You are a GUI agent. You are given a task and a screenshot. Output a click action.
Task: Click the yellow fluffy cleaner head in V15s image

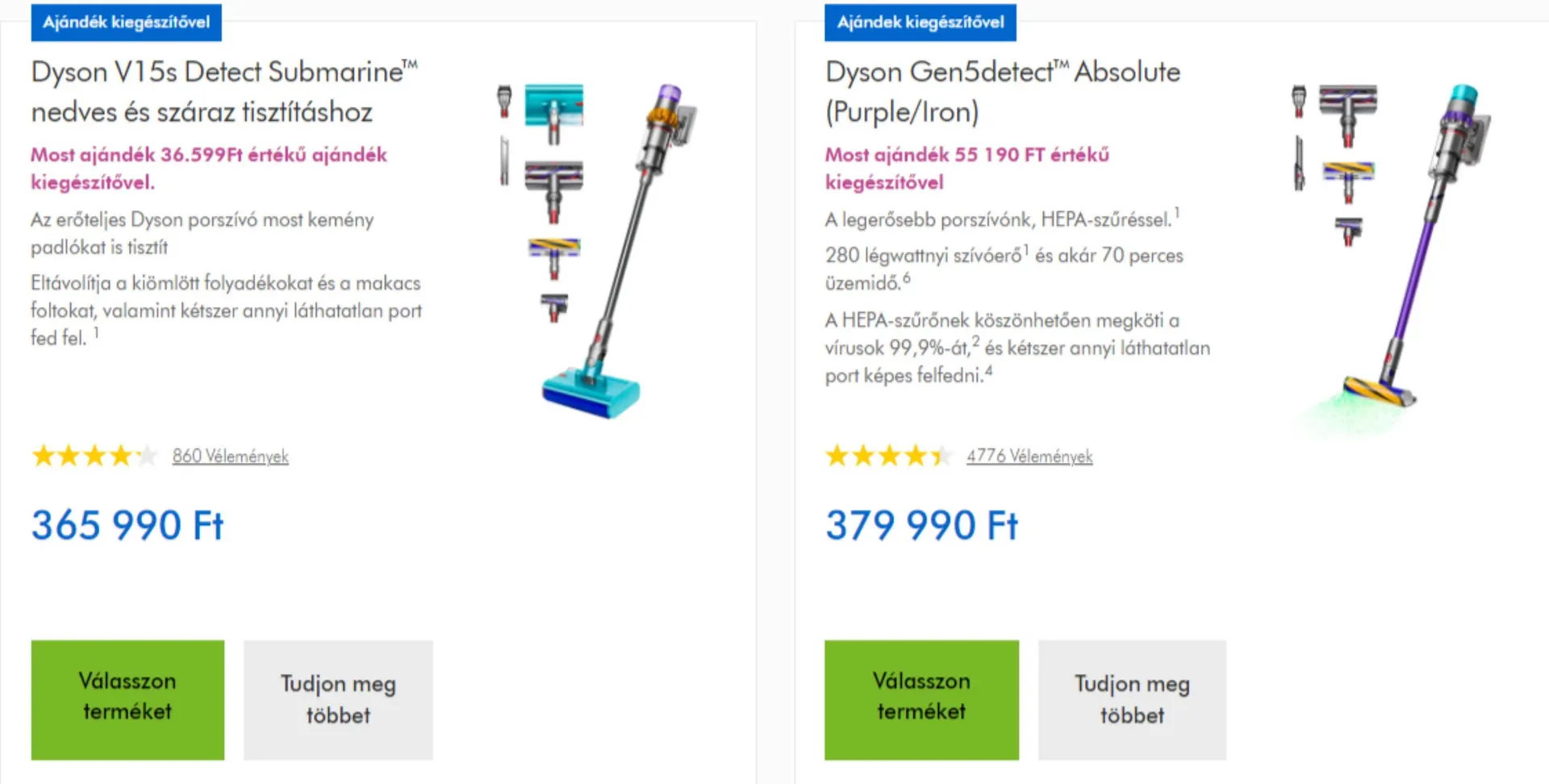click(554, 255)
